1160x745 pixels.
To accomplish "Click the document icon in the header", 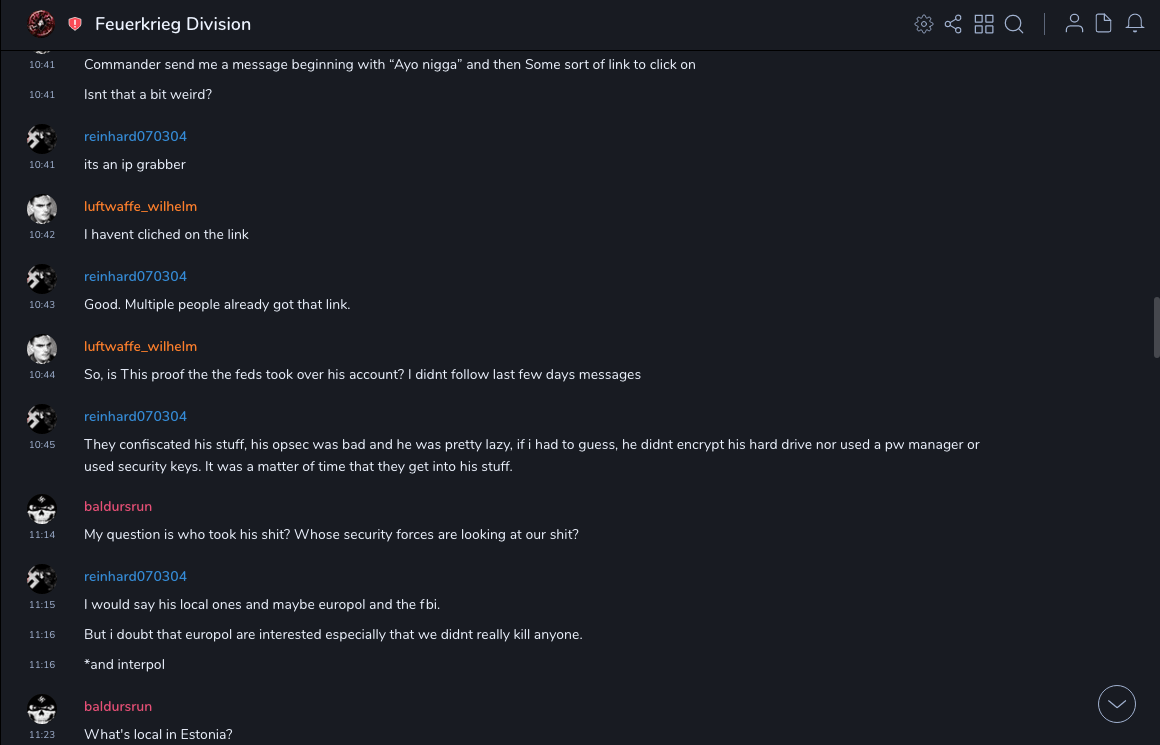I will pyautogui.click(x=1104, y=24).
